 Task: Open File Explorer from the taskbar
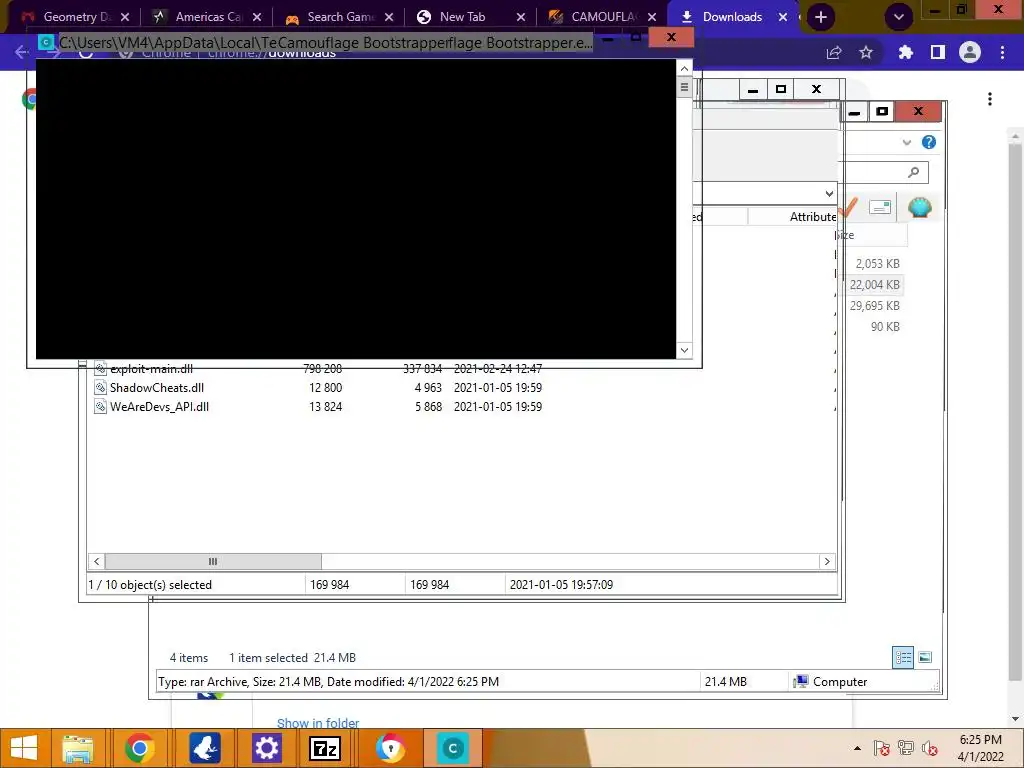point(78,748)
